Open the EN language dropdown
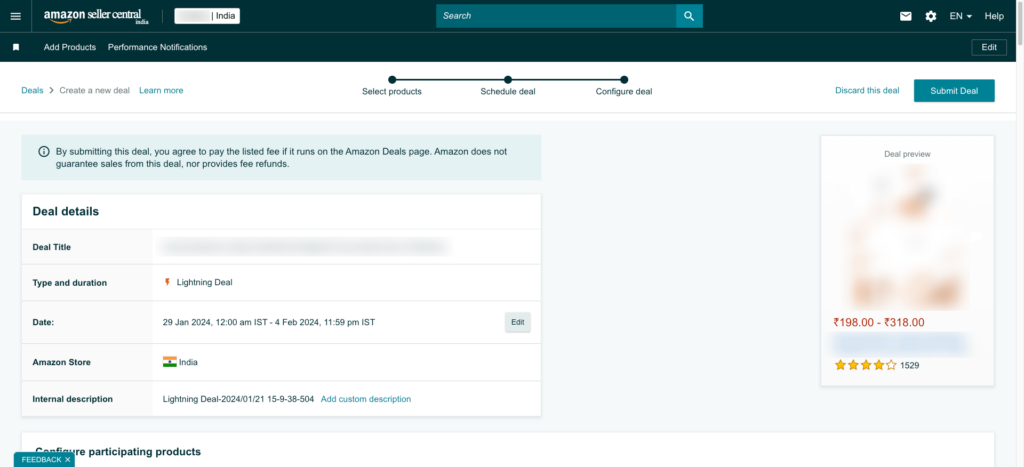Viewport: 1024px width, 467px height. (961, 16)
